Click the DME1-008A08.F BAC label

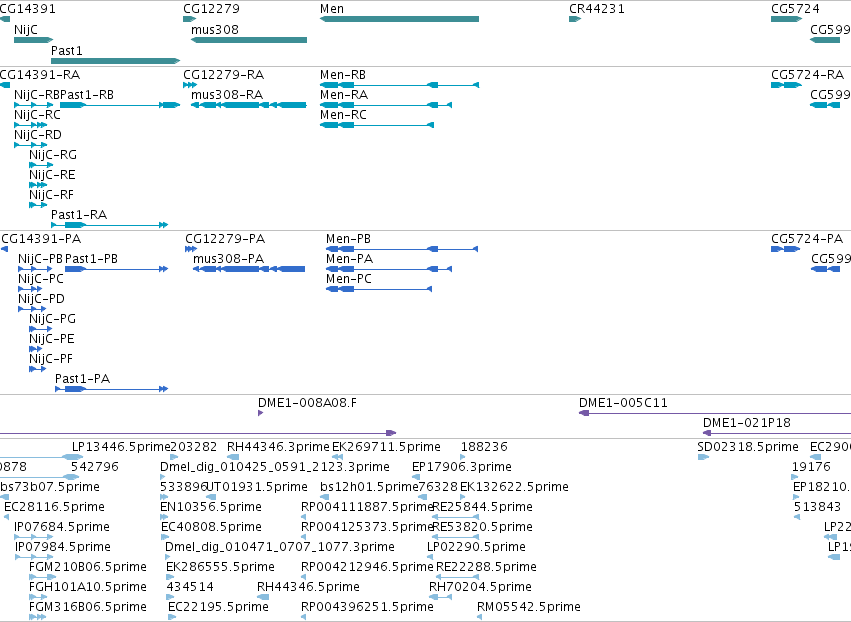pos(307,403)
